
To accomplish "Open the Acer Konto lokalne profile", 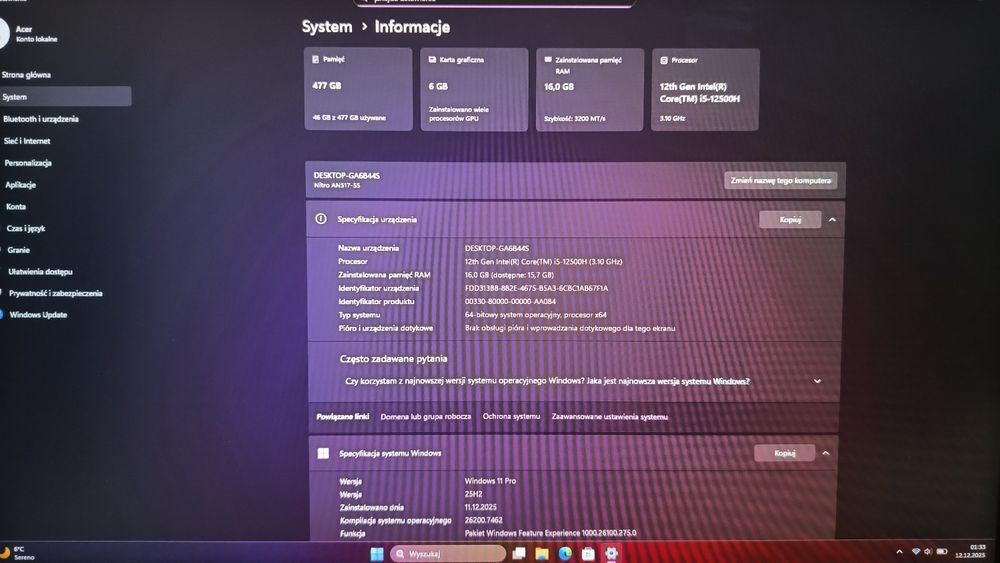I will [x=31, y=33].
